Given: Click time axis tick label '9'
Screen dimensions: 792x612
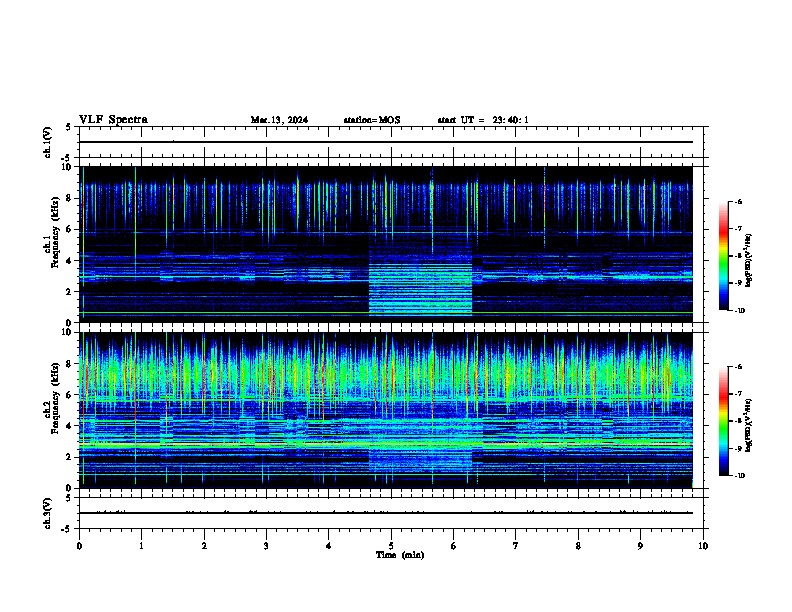Looking at the screenshot, I should tap(640, 546).
